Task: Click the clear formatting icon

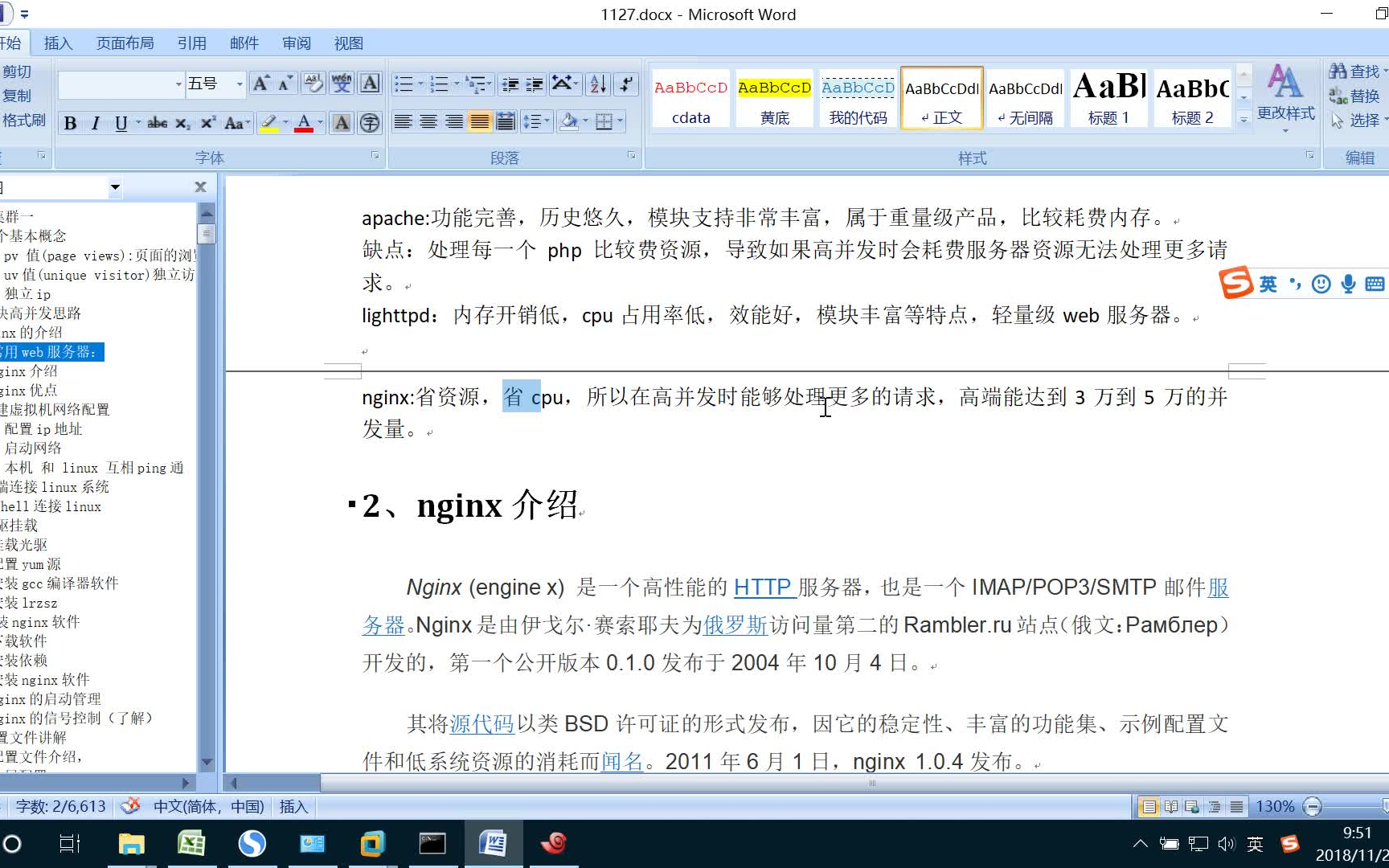Action: pyautogui.click(x=313, y=84)
